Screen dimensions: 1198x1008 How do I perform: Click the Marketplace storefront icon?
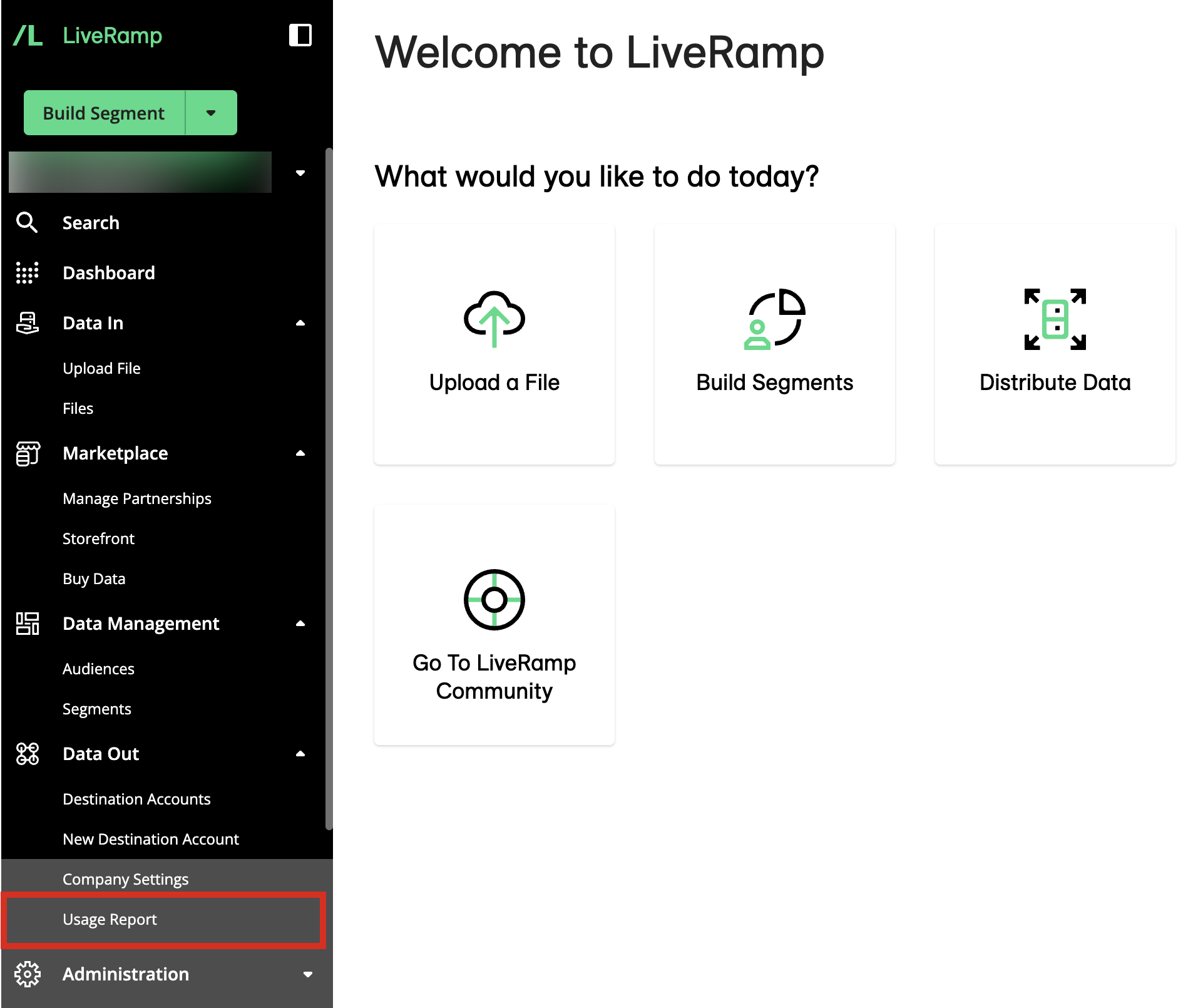(27, 453)
